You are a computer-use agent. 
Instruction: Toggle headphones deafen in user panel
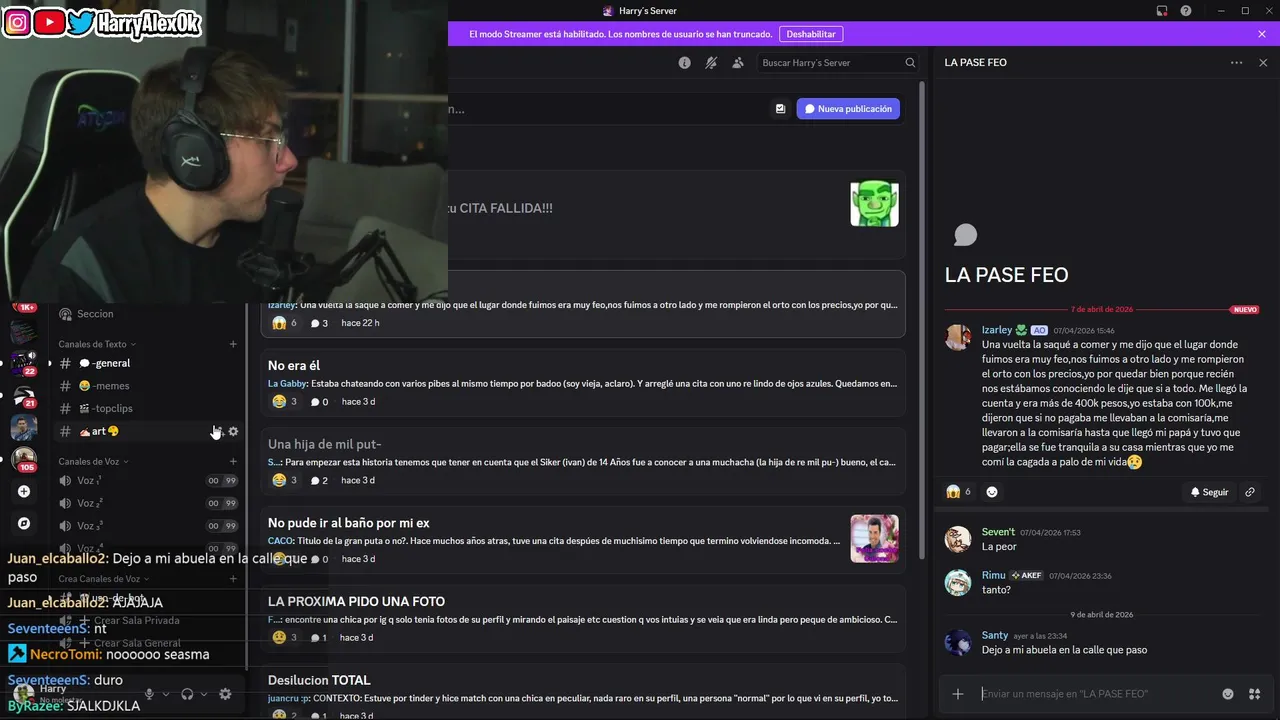pos(187,694)
